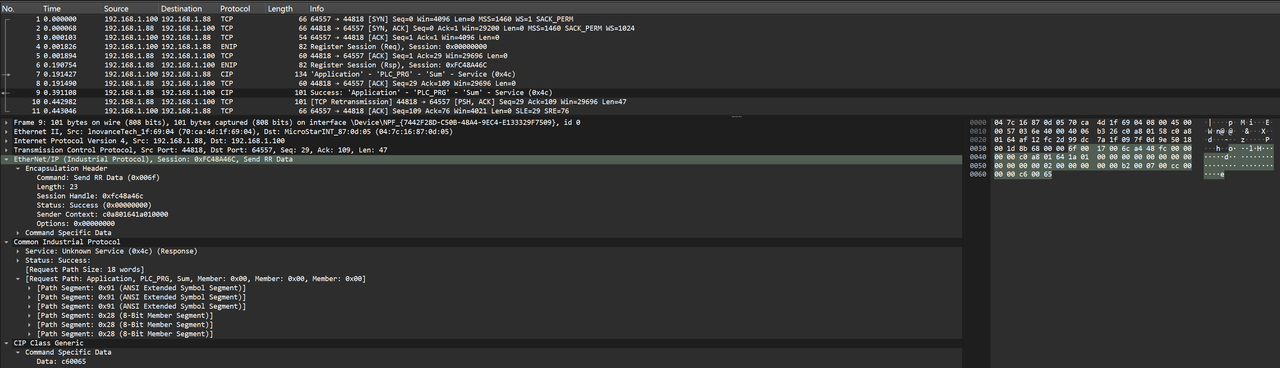The height and width of the screenshot is (368, 1280).
Task: Select packet 3 at time 0.000103
Action: coord(640,37)
